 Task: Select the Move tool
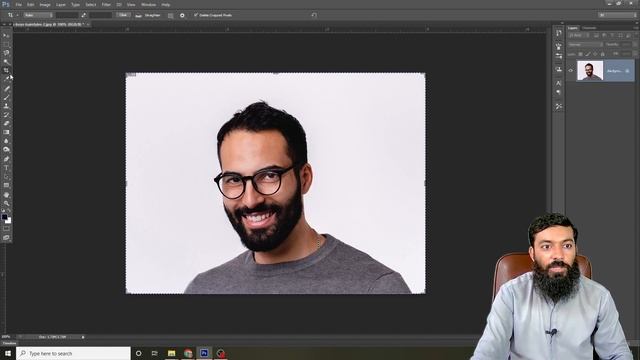pos(6,36)
